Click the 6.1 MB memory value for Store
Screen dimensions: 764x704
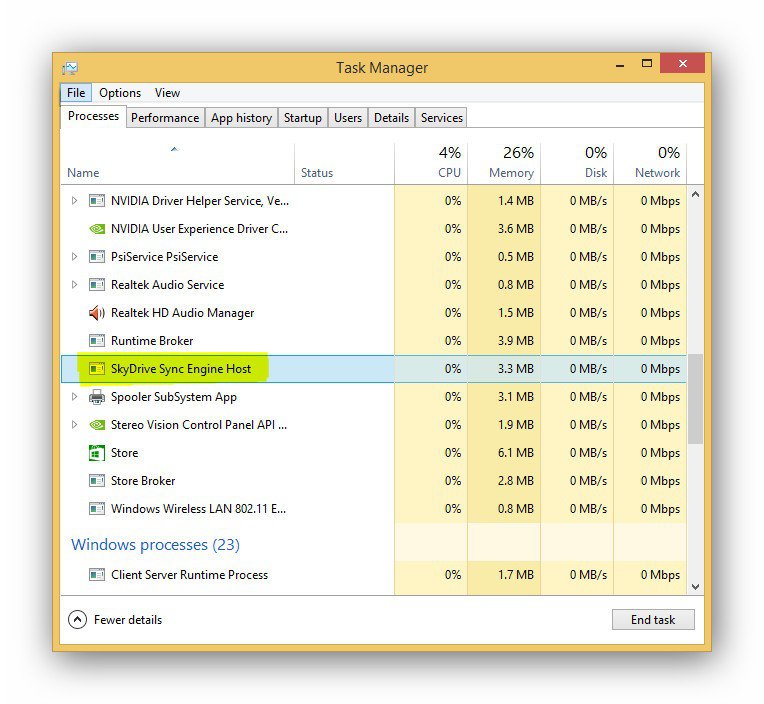516,453
